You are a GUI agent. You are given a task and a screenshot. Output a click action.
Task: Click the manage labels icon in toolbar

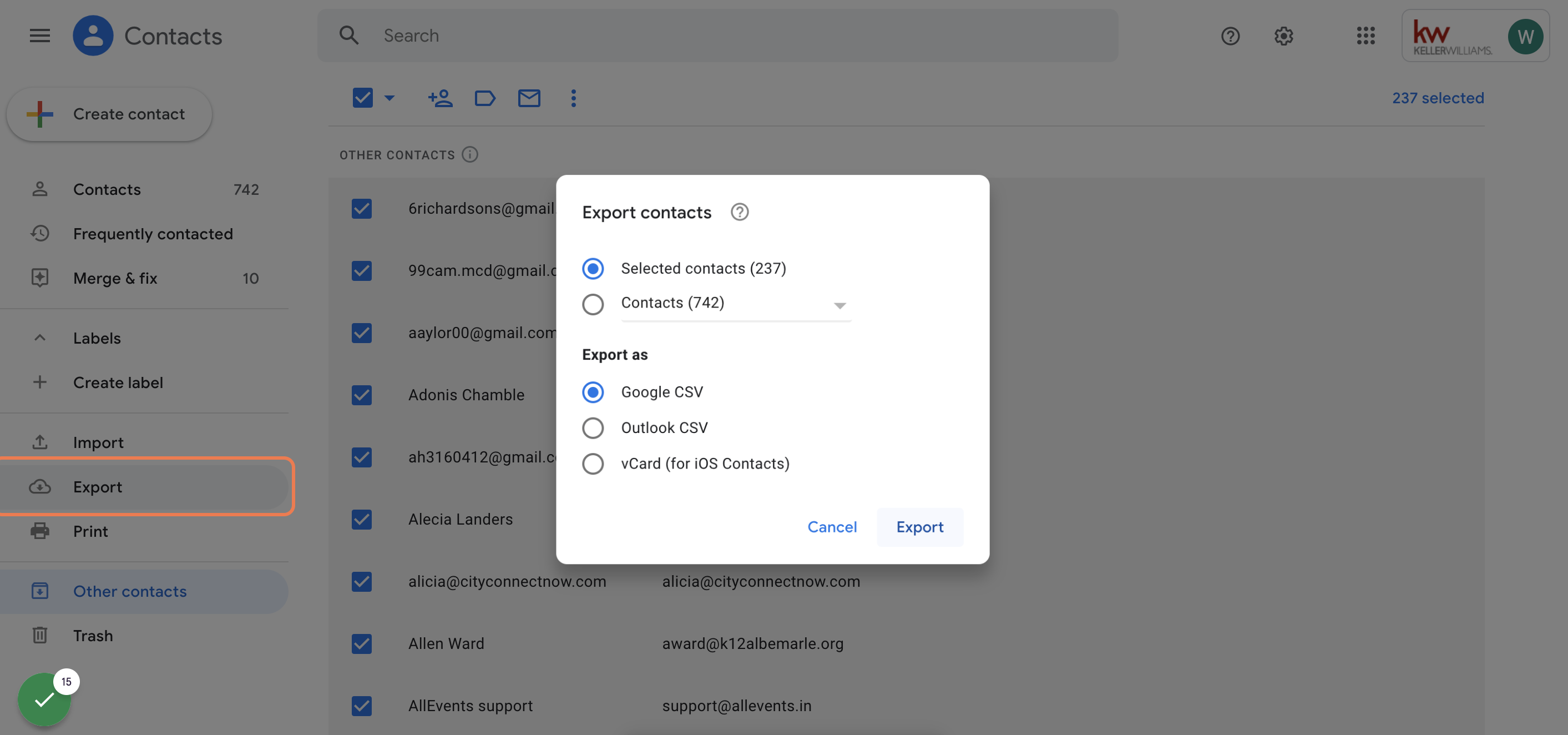coord(484,98)
